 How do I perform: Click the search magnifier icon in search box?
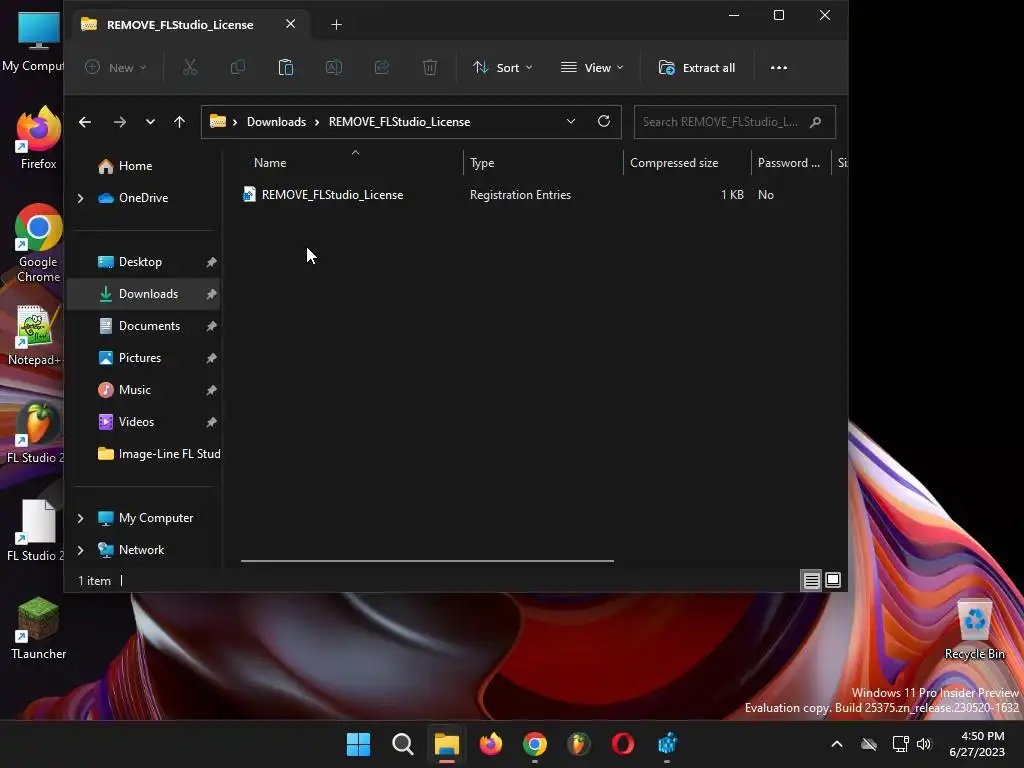(x=815, y=122)
